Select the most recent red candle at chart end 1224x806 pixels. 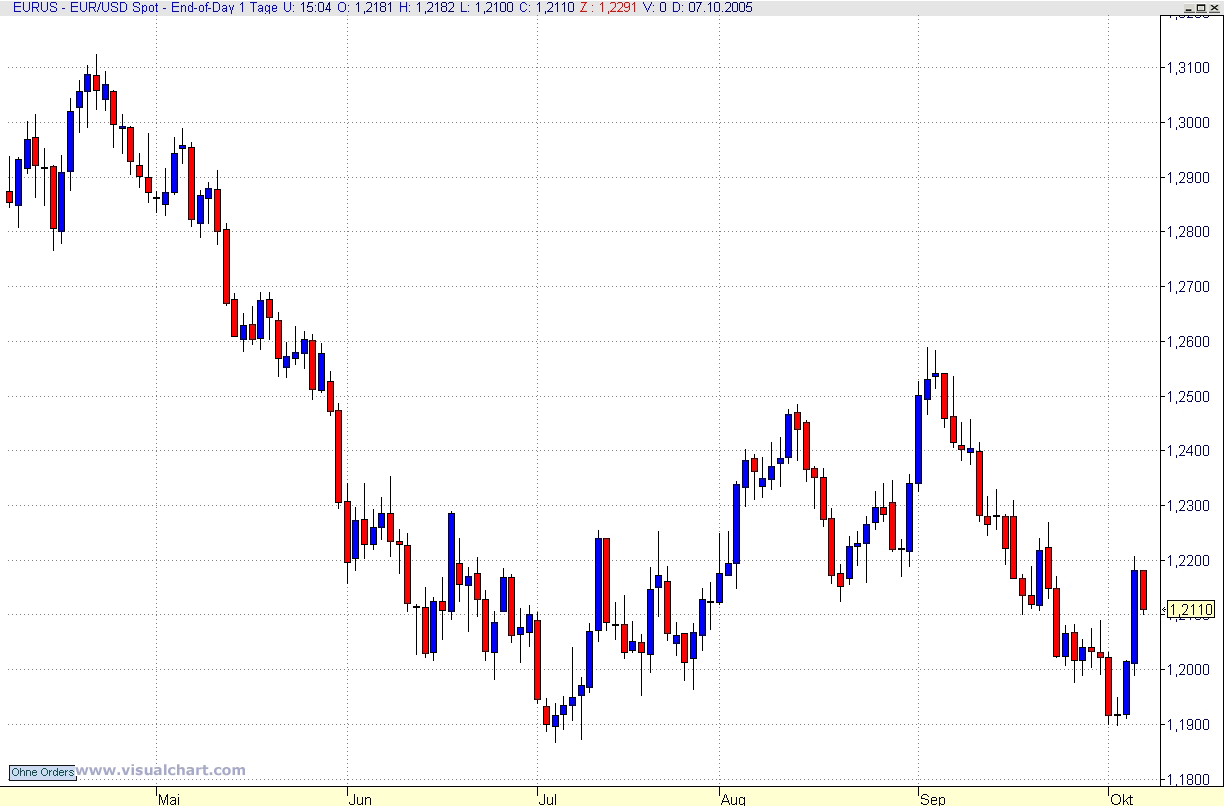[x=1143, y=590]
